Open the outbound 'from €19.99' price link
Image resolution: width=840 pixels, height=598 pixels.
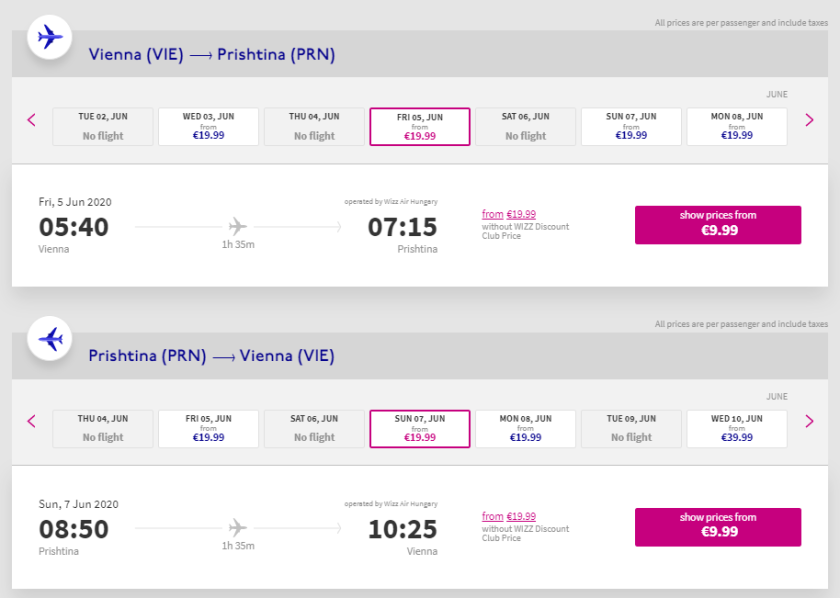(509, 214)
